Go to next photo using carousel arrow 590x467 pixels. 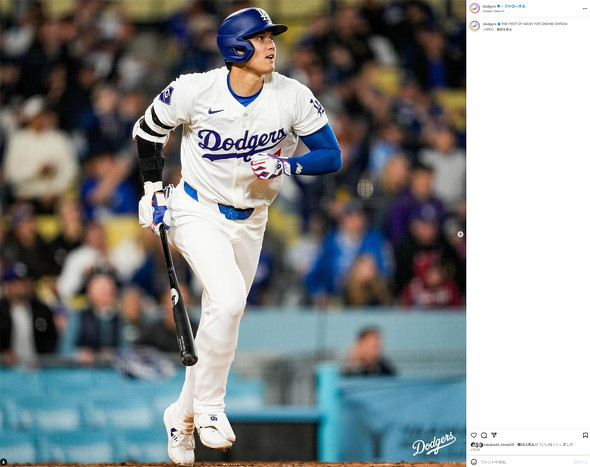(x=460, y=234)
